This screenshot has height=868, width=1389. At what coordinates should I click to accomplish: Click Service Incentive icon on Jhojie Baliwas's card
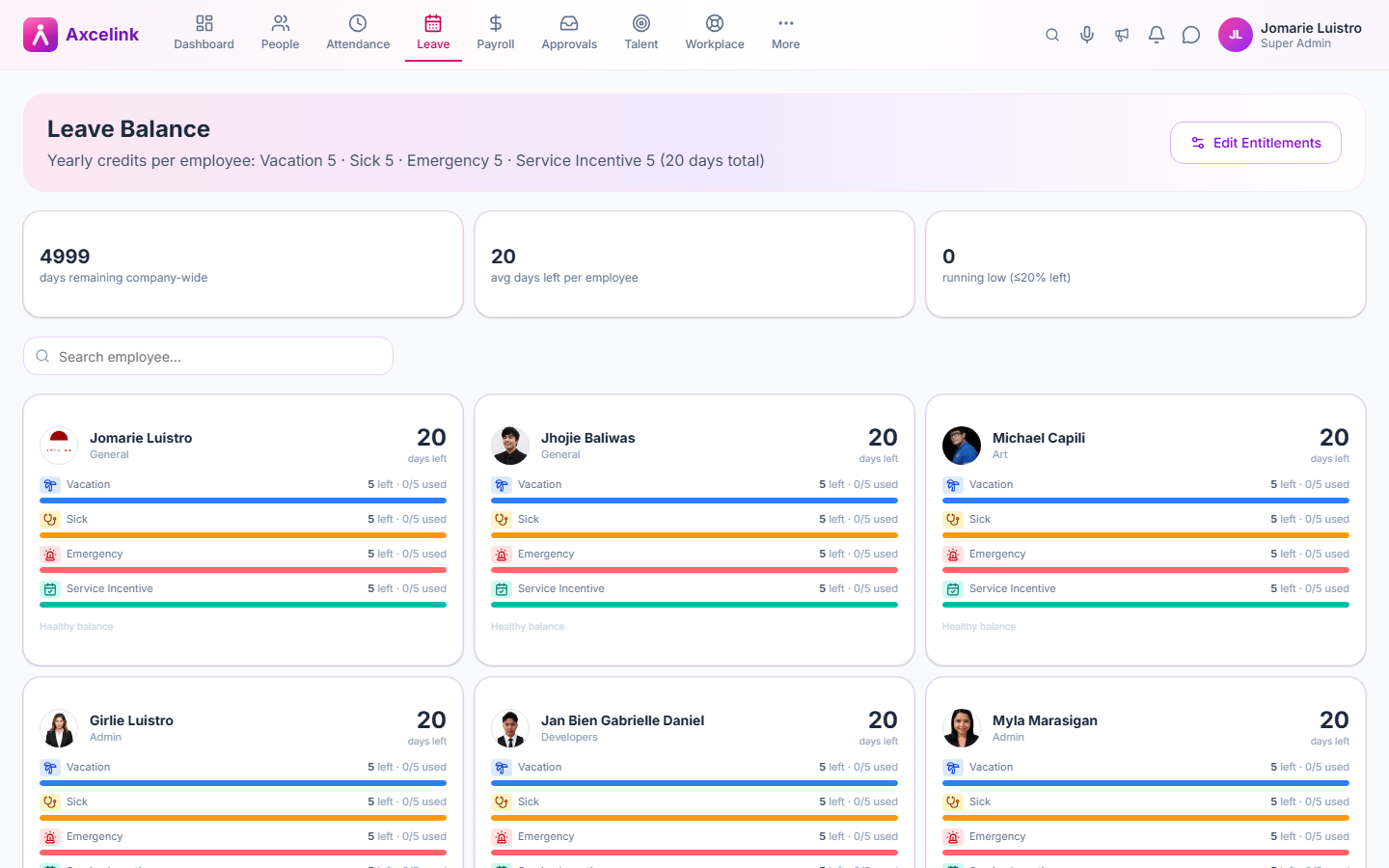tap(502, 589)
